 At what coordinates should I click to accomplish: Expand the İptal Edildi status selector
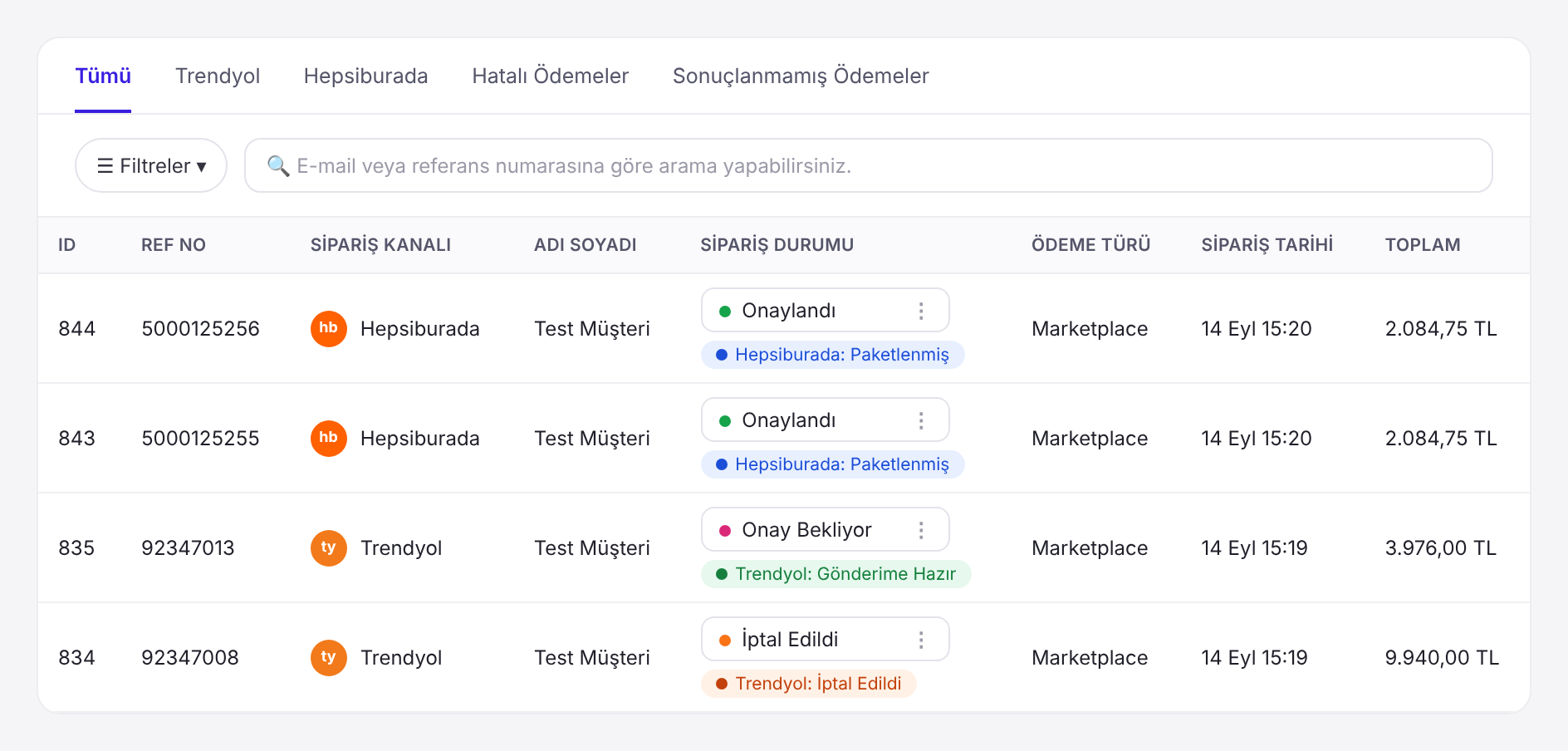point(825,639)
